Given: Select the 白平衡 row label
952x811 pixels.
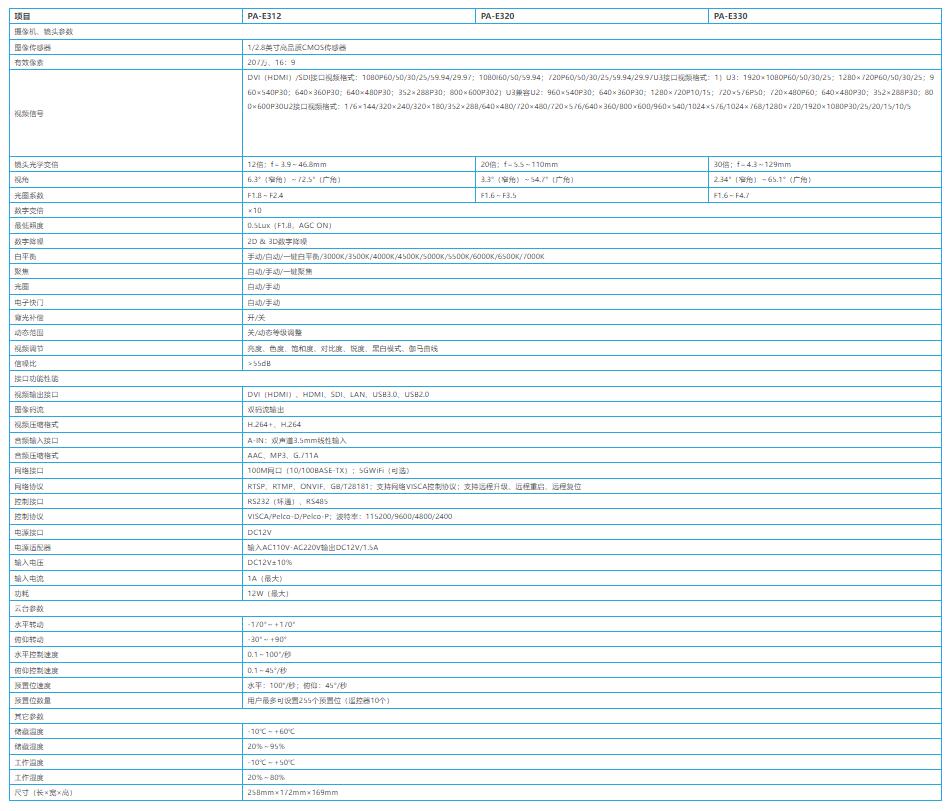Looking at the screenshot, I should pyautogui.click(x=26, y=257).
